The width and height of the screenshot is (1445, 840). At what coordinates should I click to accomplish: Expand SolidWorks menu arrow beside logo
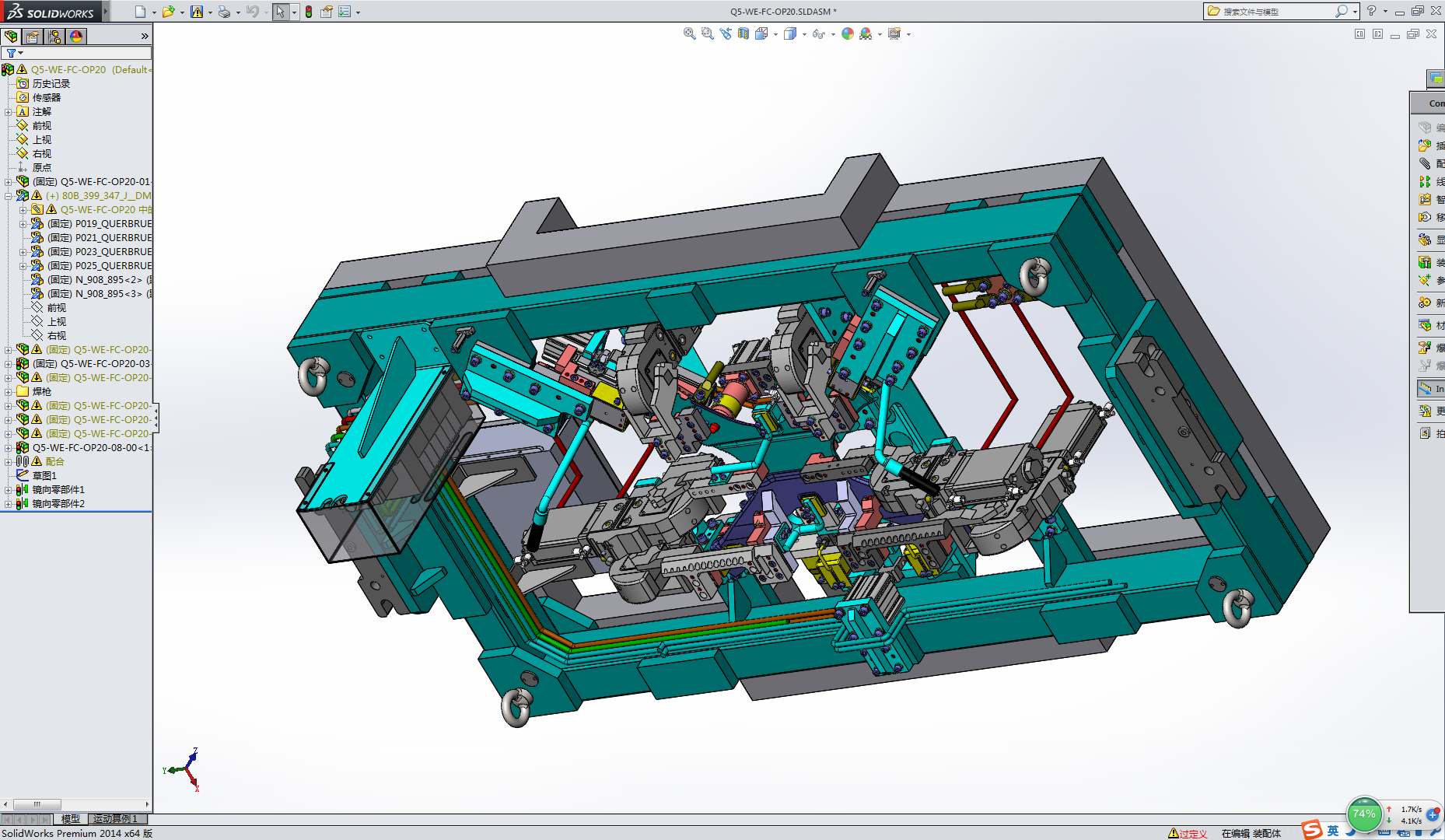106,12
